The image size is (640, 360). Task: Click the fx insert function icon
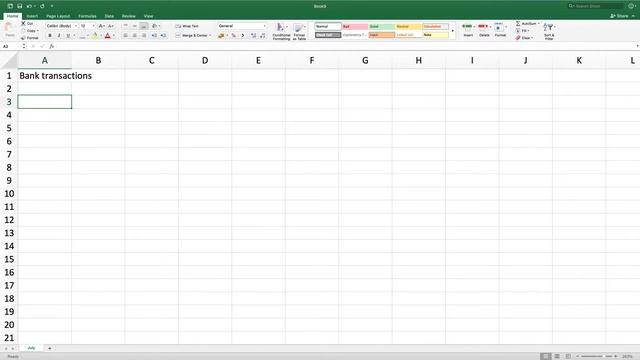52,47
